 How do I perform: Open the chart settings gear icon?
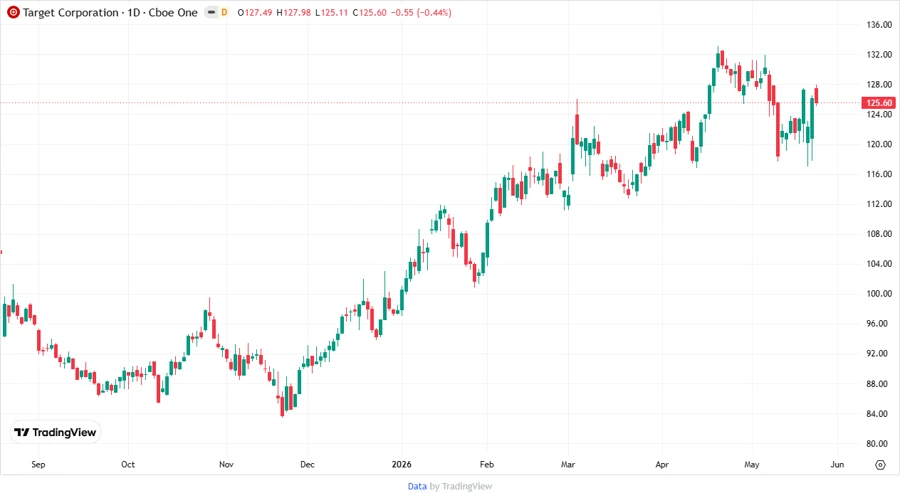click(880, 465)
